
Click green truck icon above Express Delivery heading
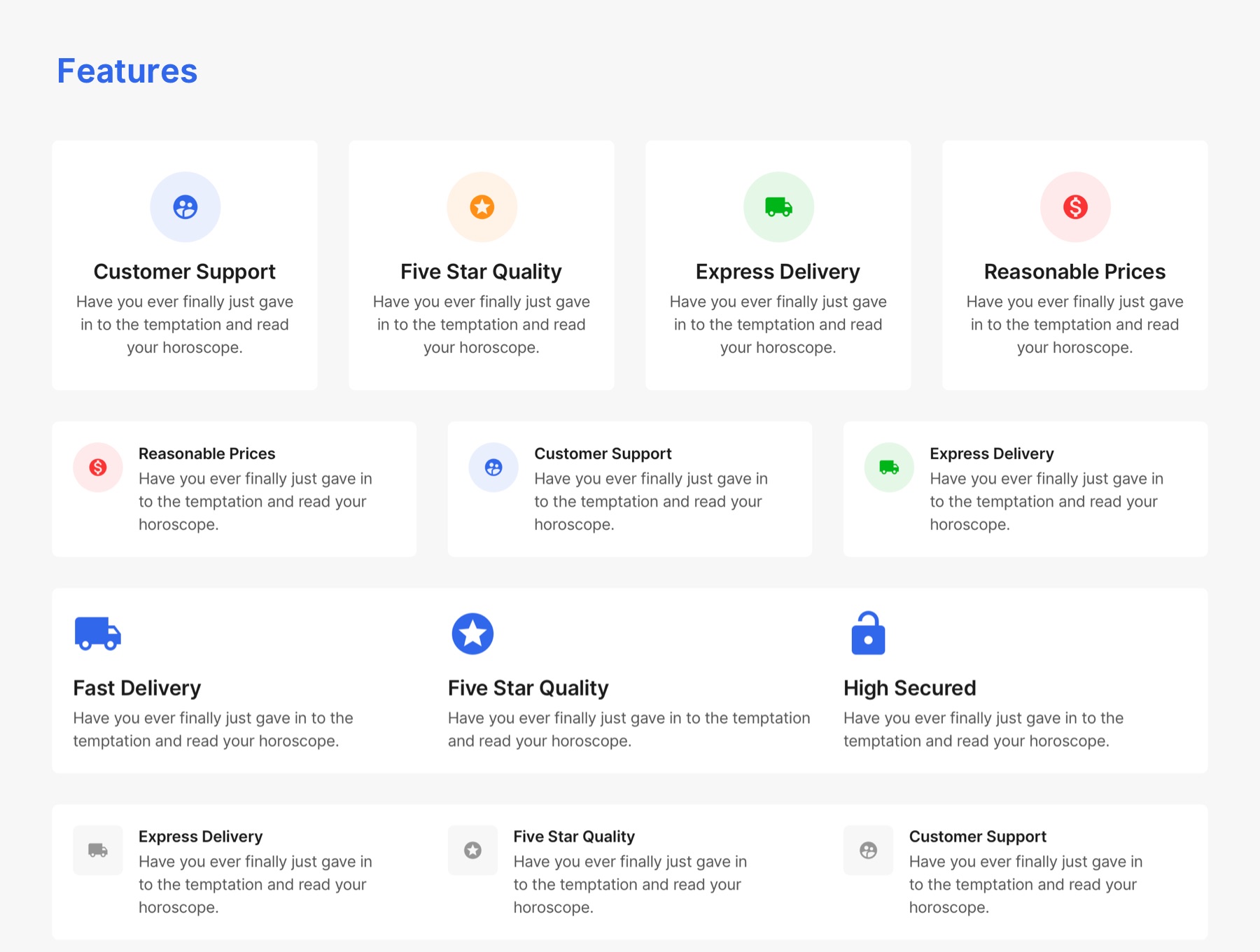(x=778, y=207)
